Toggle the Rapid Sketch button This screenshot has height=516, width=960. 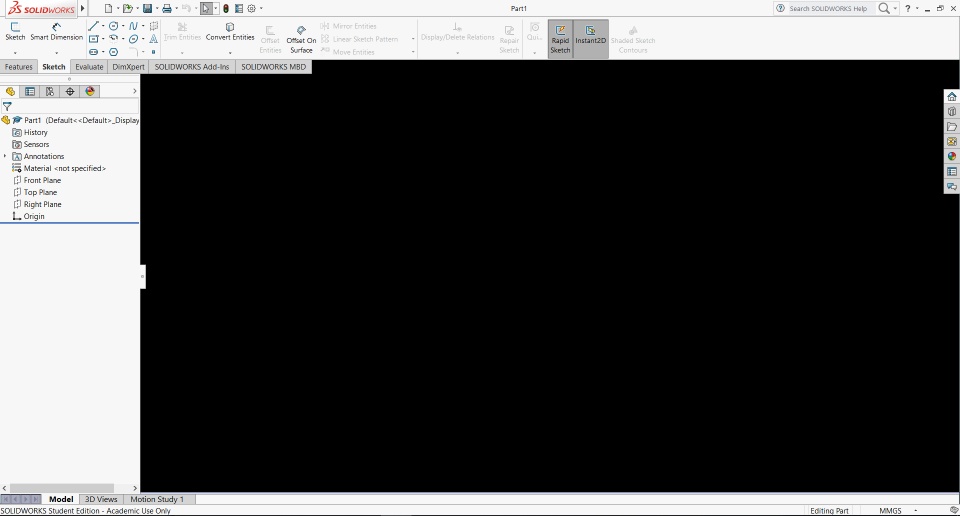click(x=560, y=39)
